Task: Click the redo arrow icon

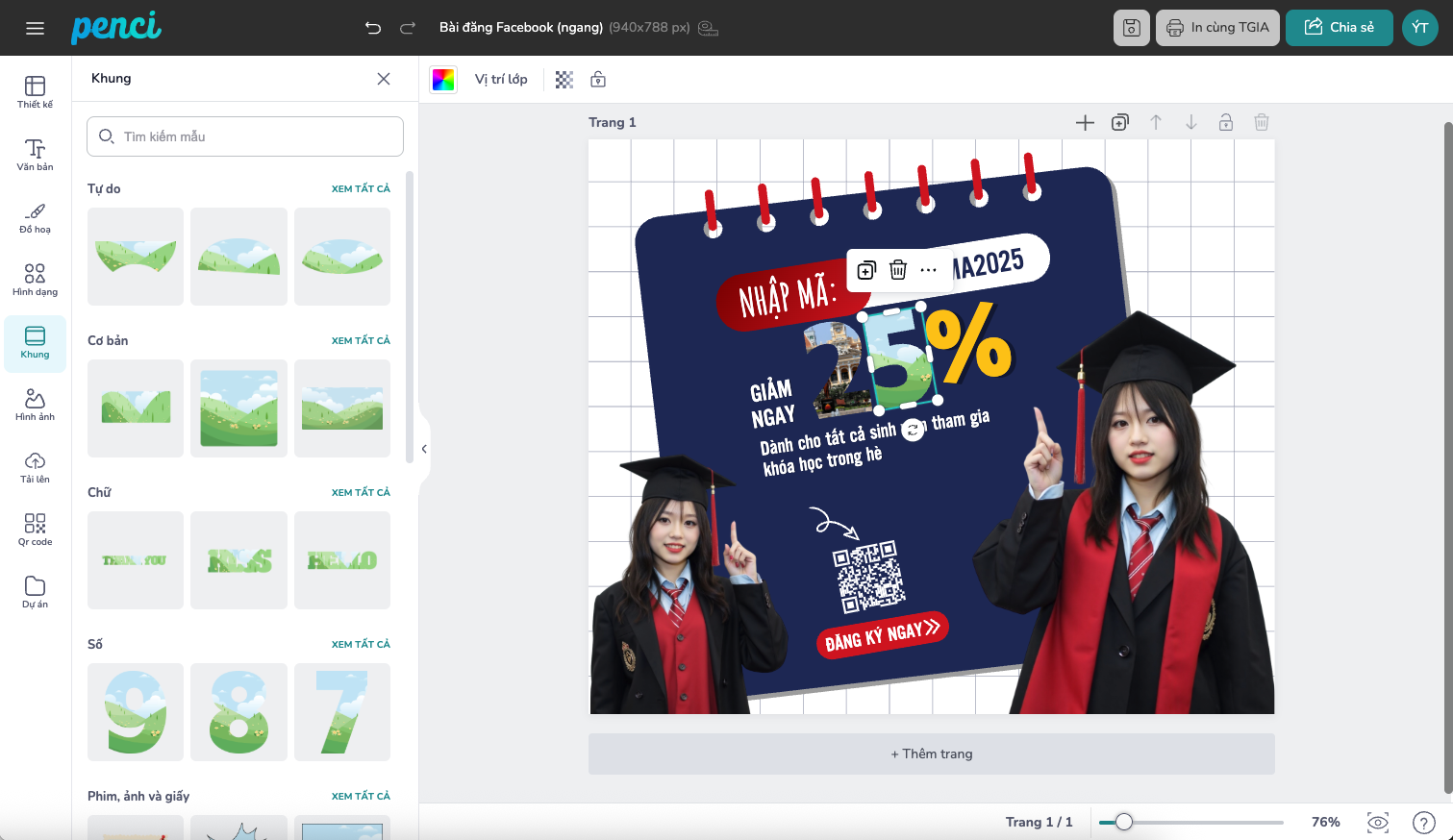Action: click(x=408, y=28)
